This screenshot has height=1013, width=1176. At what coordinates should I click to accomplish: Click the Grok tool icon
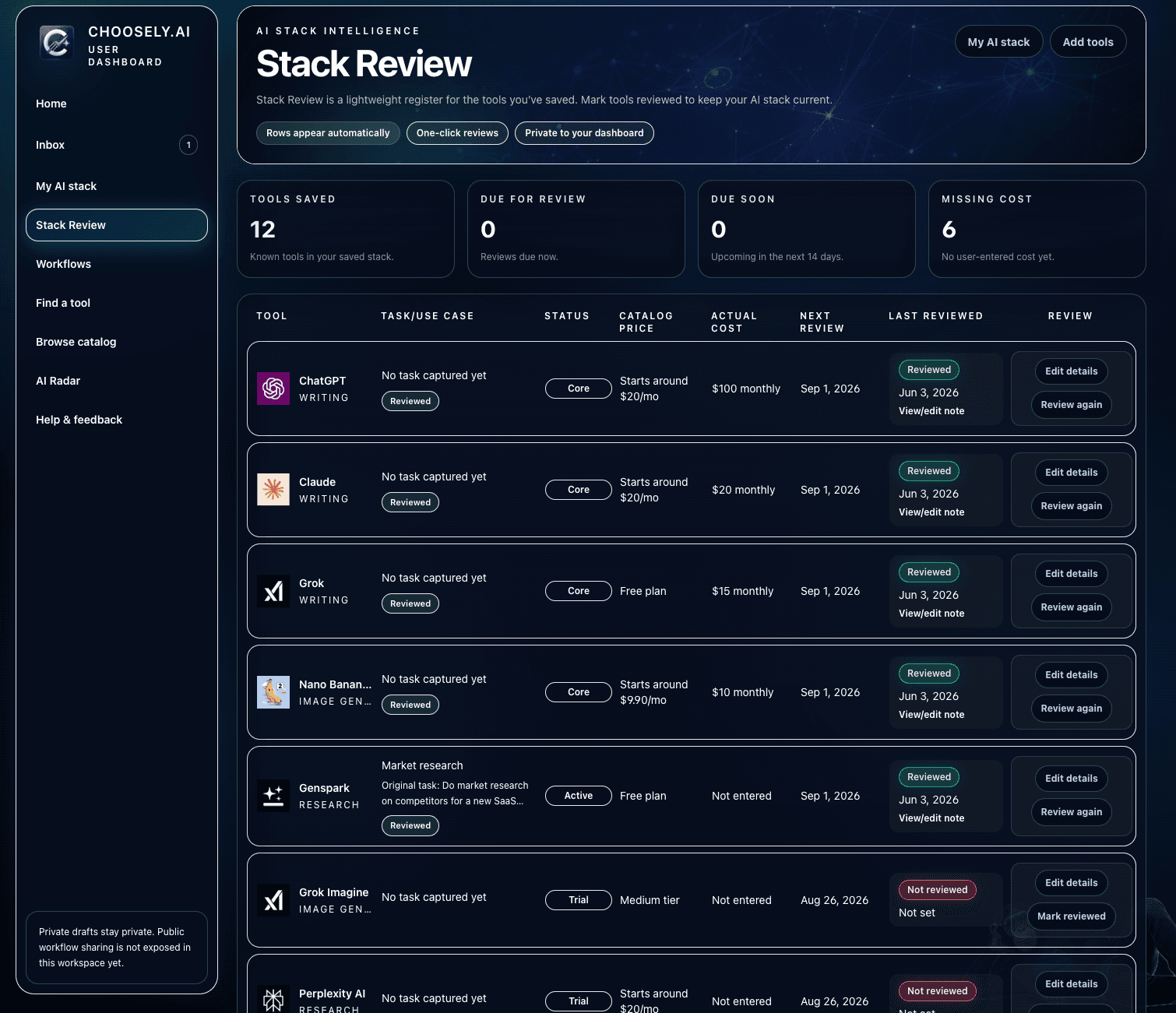(273, 590)
